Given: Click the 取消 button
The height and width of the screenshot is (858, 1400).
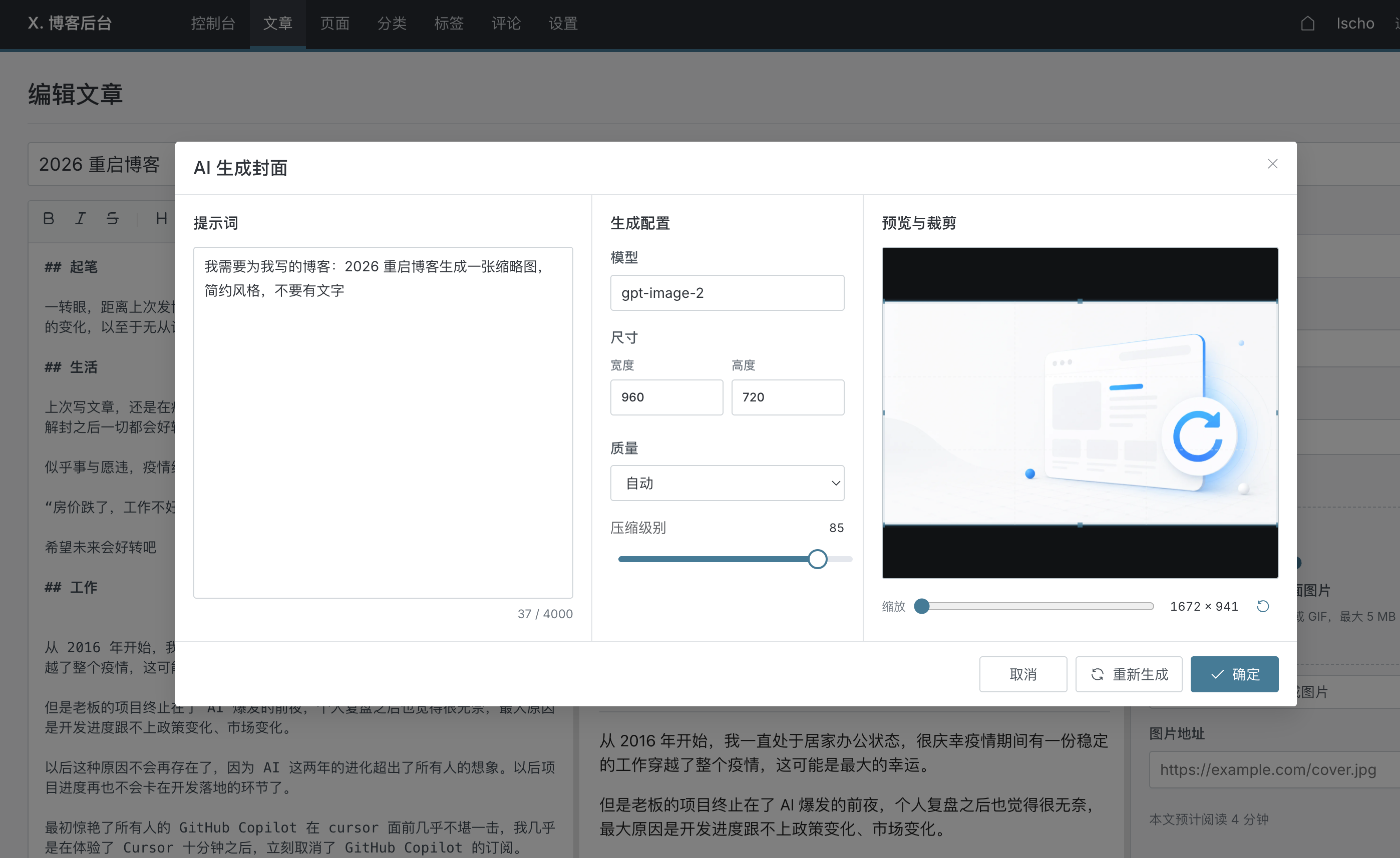Looking at the screenshot, I should pyautogui.click(x=1023, y=674).
